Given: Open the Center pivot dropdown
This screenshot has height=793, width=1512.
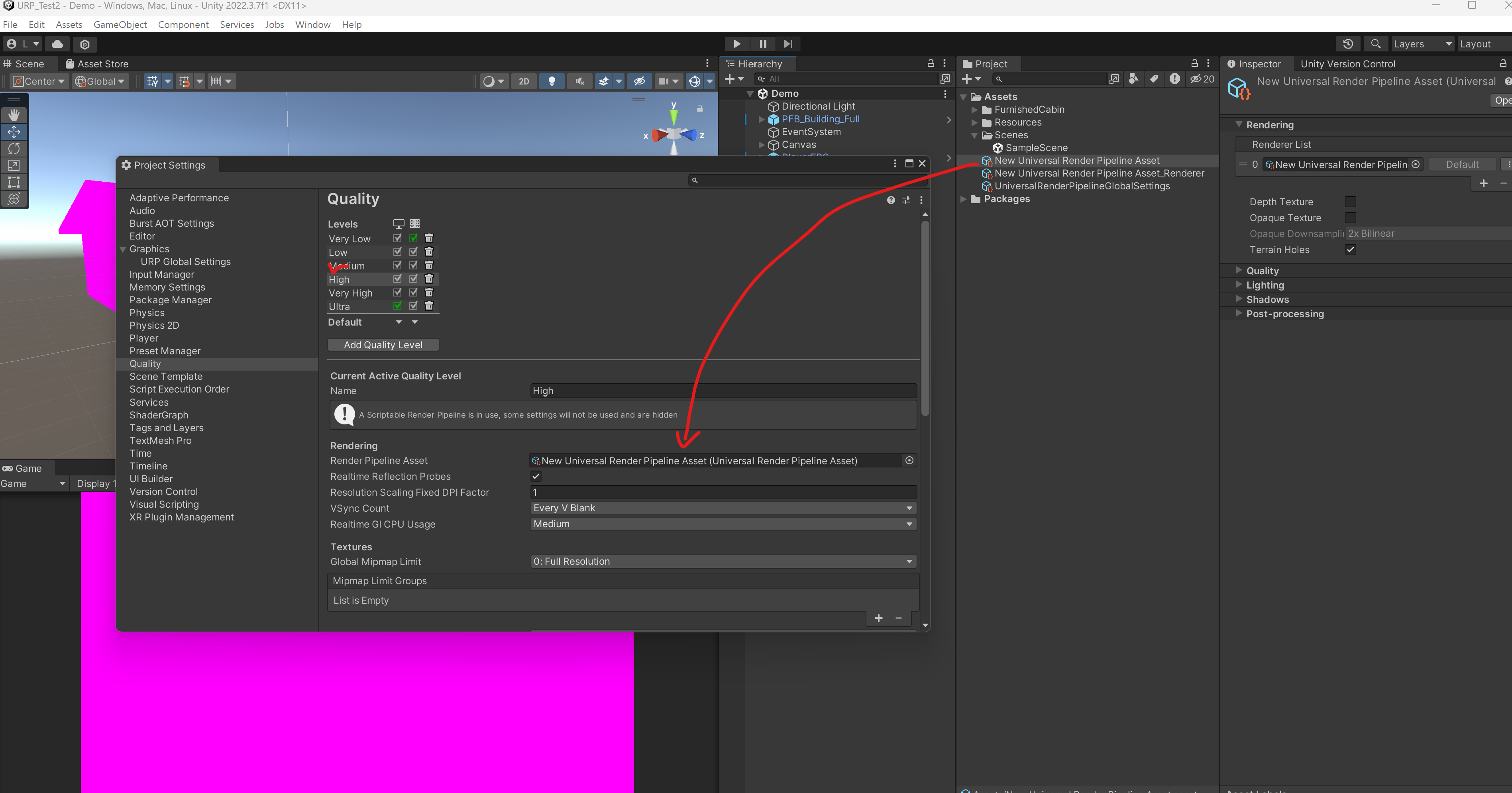Looking at the screenshot, I should coord(39,82).
